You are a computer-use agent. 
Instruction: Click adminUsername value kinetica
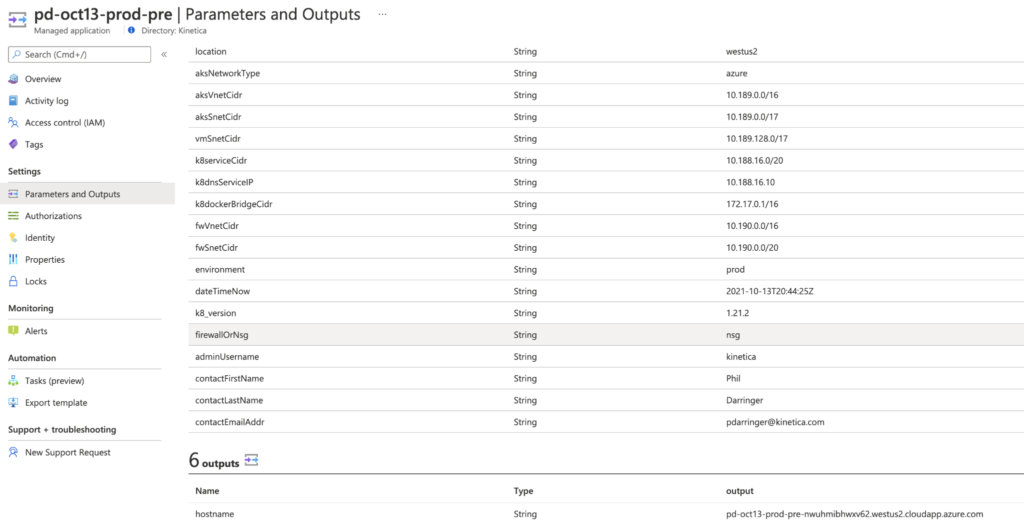click(x=741, y=357)
